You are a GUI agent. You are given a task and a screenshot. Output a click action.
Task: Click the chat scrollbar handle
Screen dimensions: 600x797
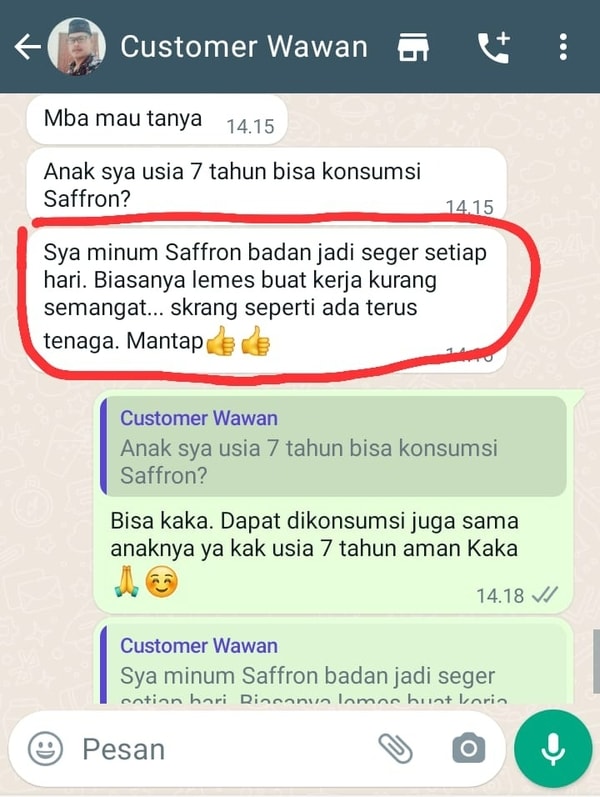596,661
